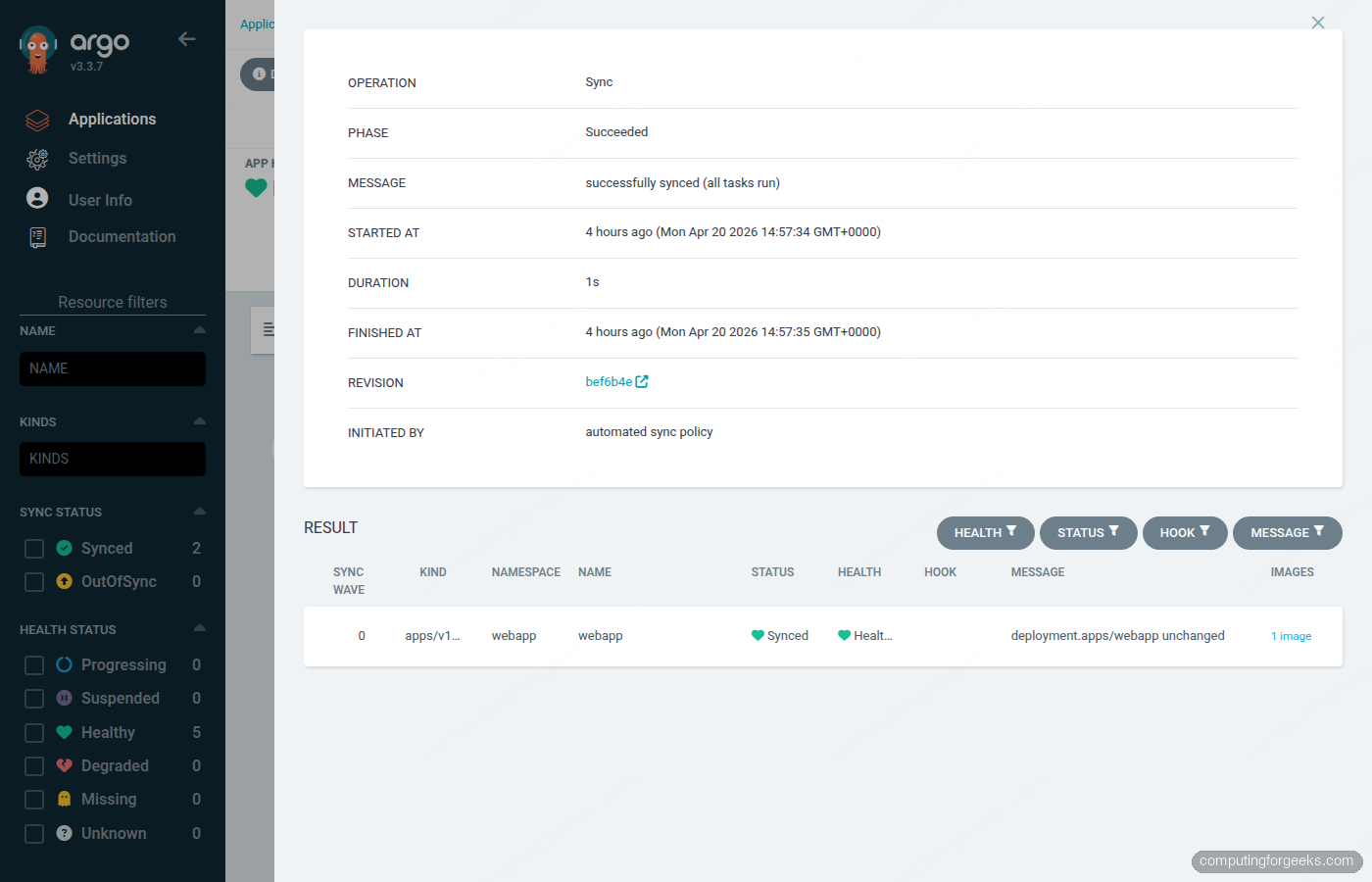Viewport: 1372px width, 882px height.
Task: Click the Documentation book icon
Action: 37,237
